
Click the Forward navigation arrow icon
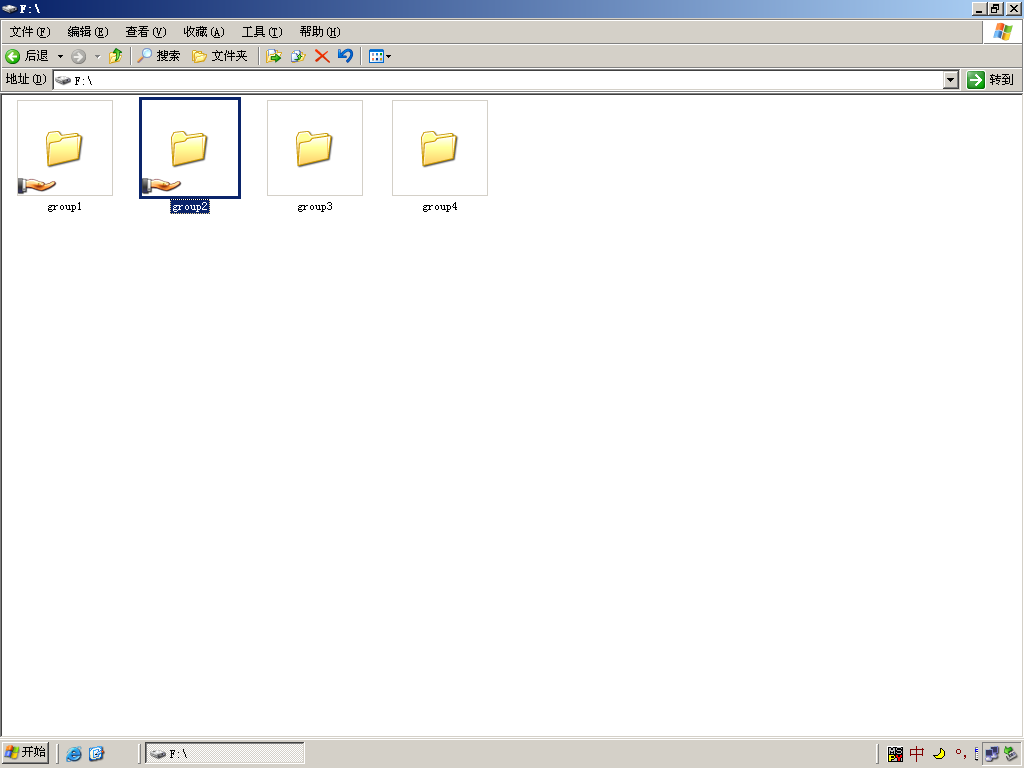[x=78, y=56]
